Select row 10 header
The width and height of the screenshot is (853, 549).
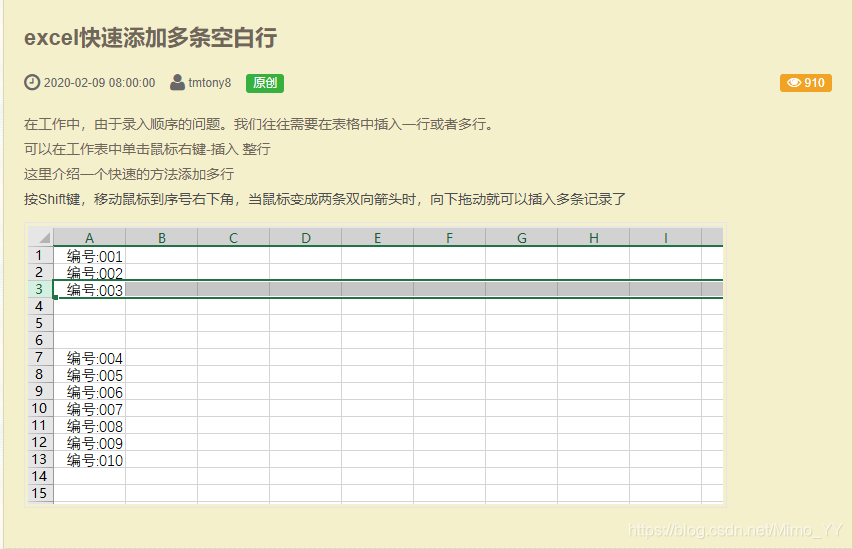41,408
